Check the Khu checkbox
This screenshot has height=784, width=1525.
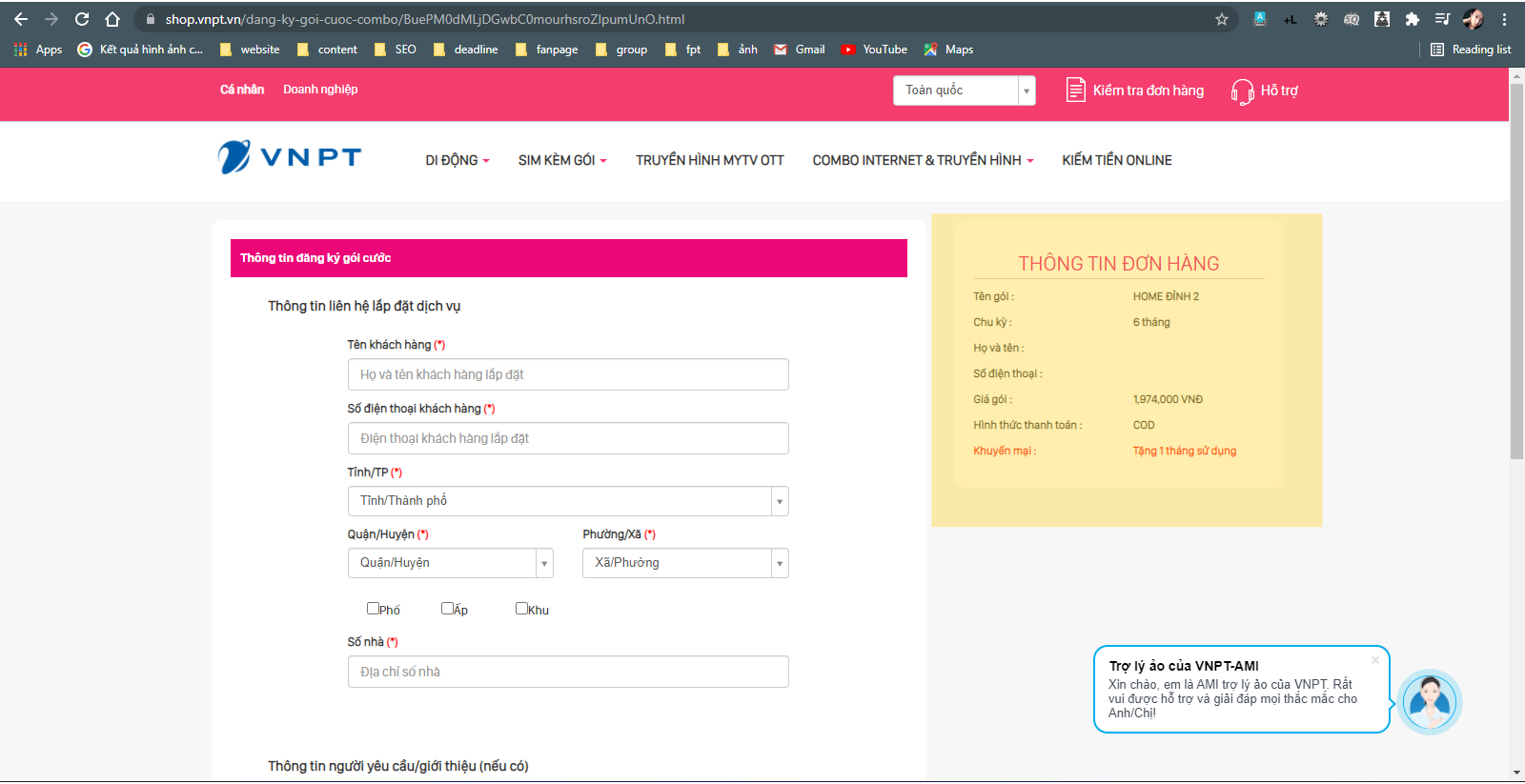pos(521,608)
